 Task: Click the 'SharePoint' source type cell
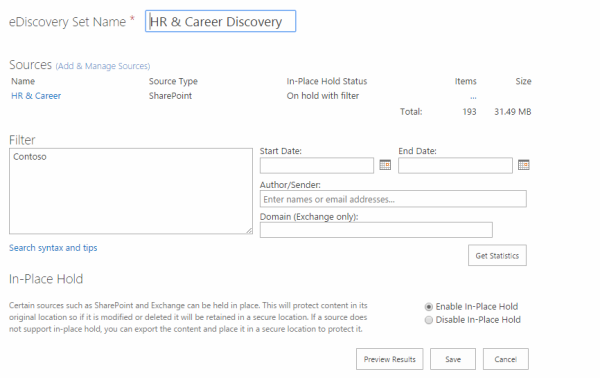coord(170,96)
